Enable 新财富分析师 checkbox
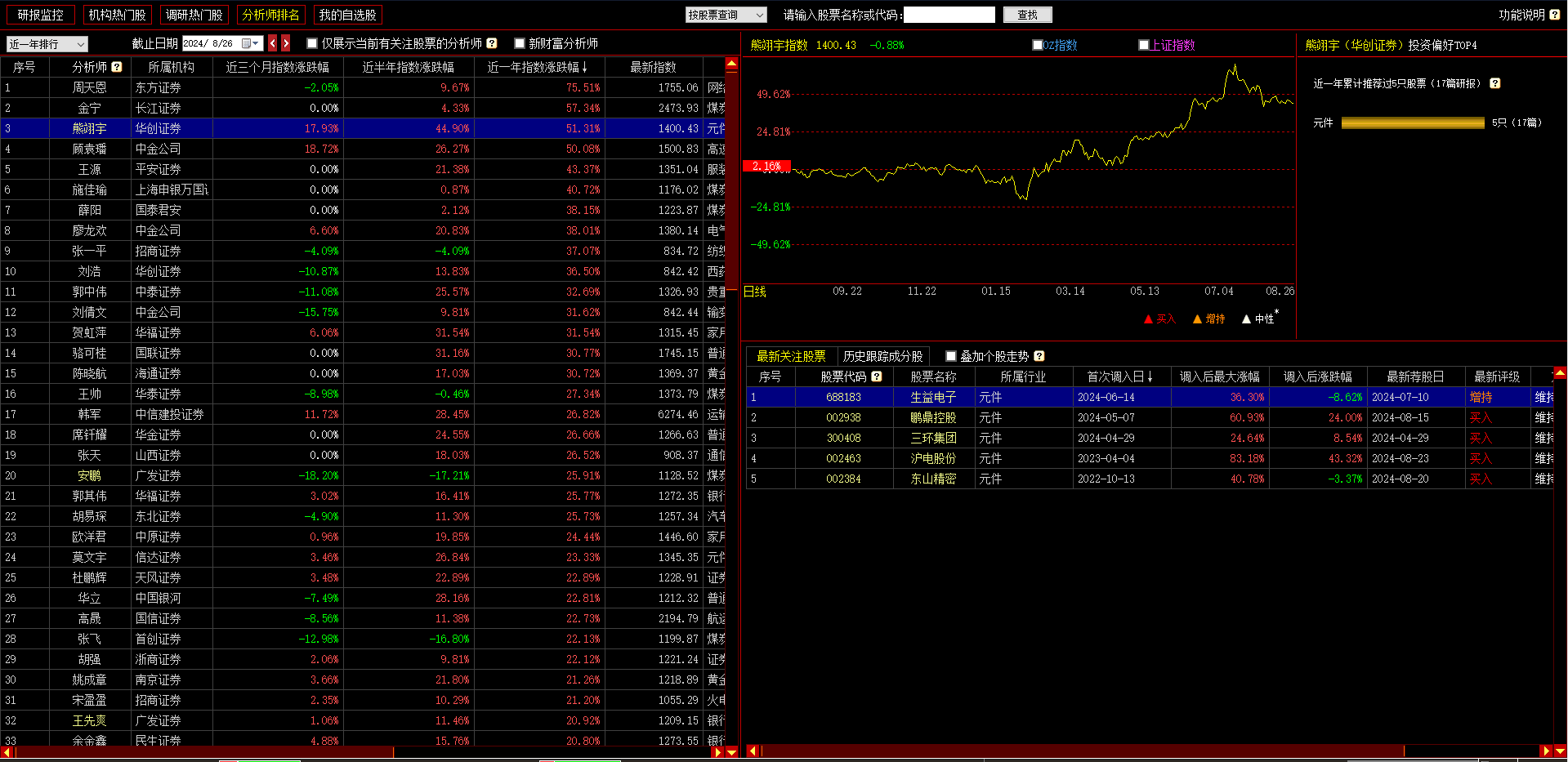 520,43
